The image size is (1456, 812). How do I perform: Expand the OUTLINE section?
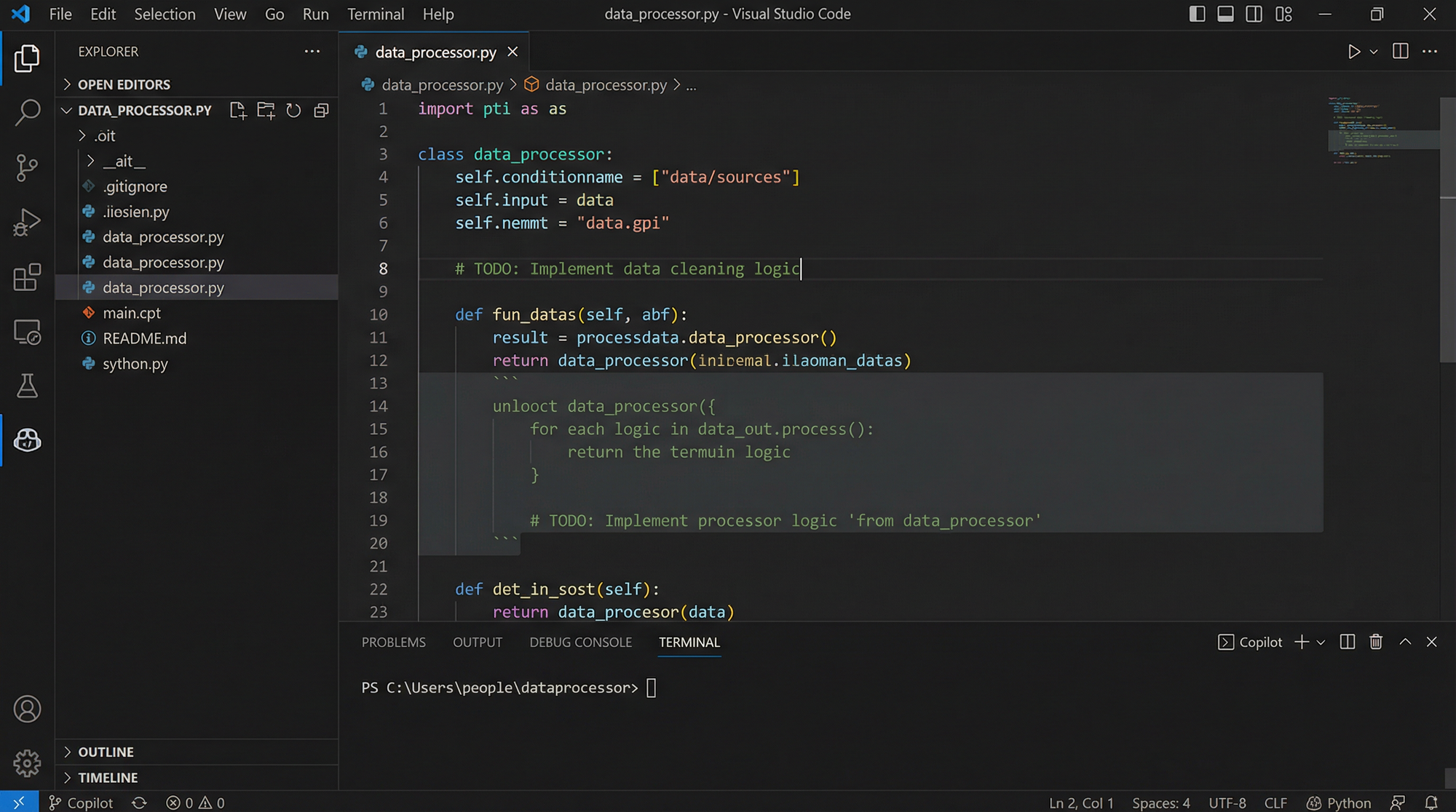[106, 752]
